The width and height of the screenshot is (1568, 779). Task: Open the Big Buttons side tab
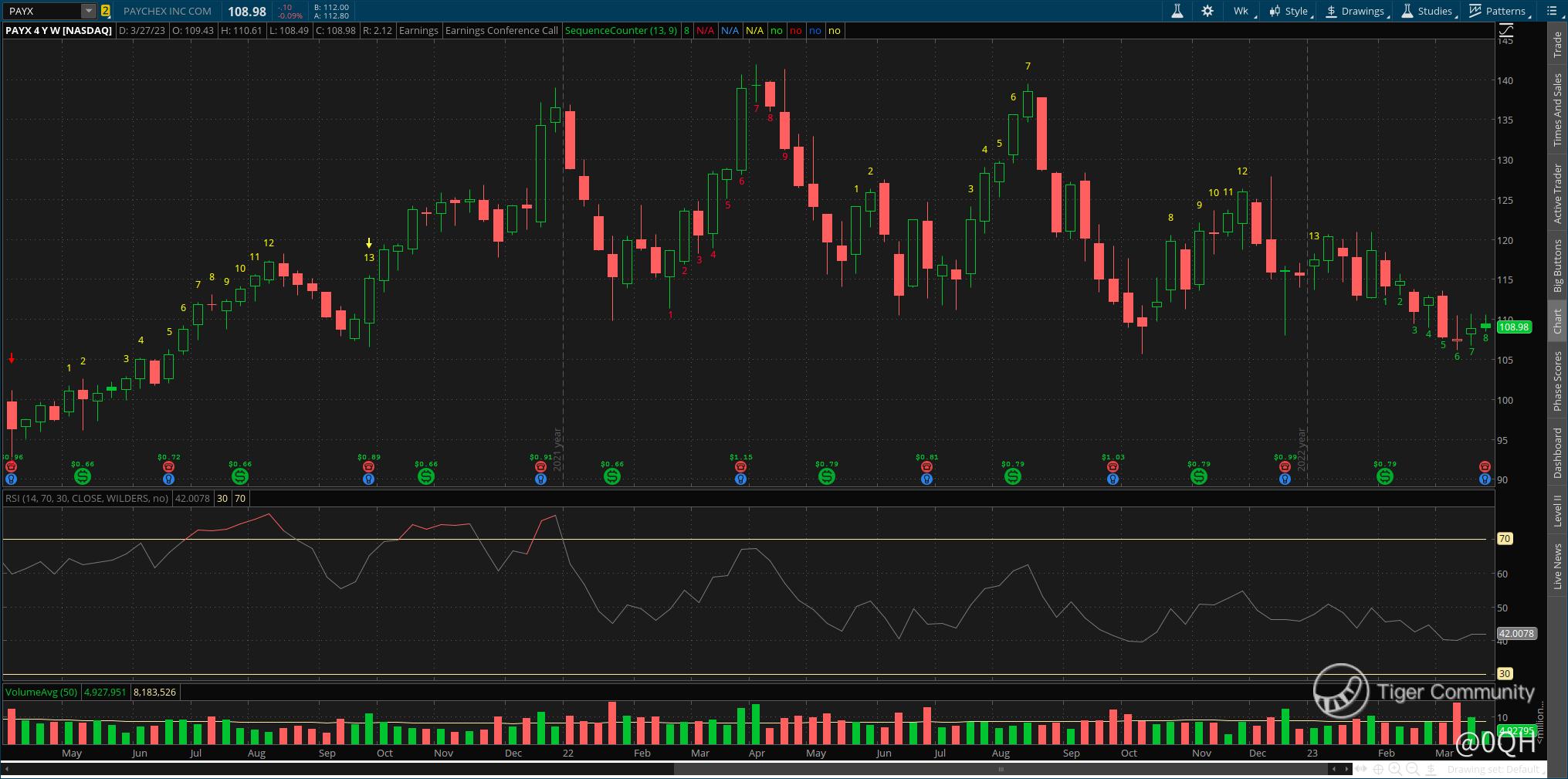click(x=1557, y=266)
